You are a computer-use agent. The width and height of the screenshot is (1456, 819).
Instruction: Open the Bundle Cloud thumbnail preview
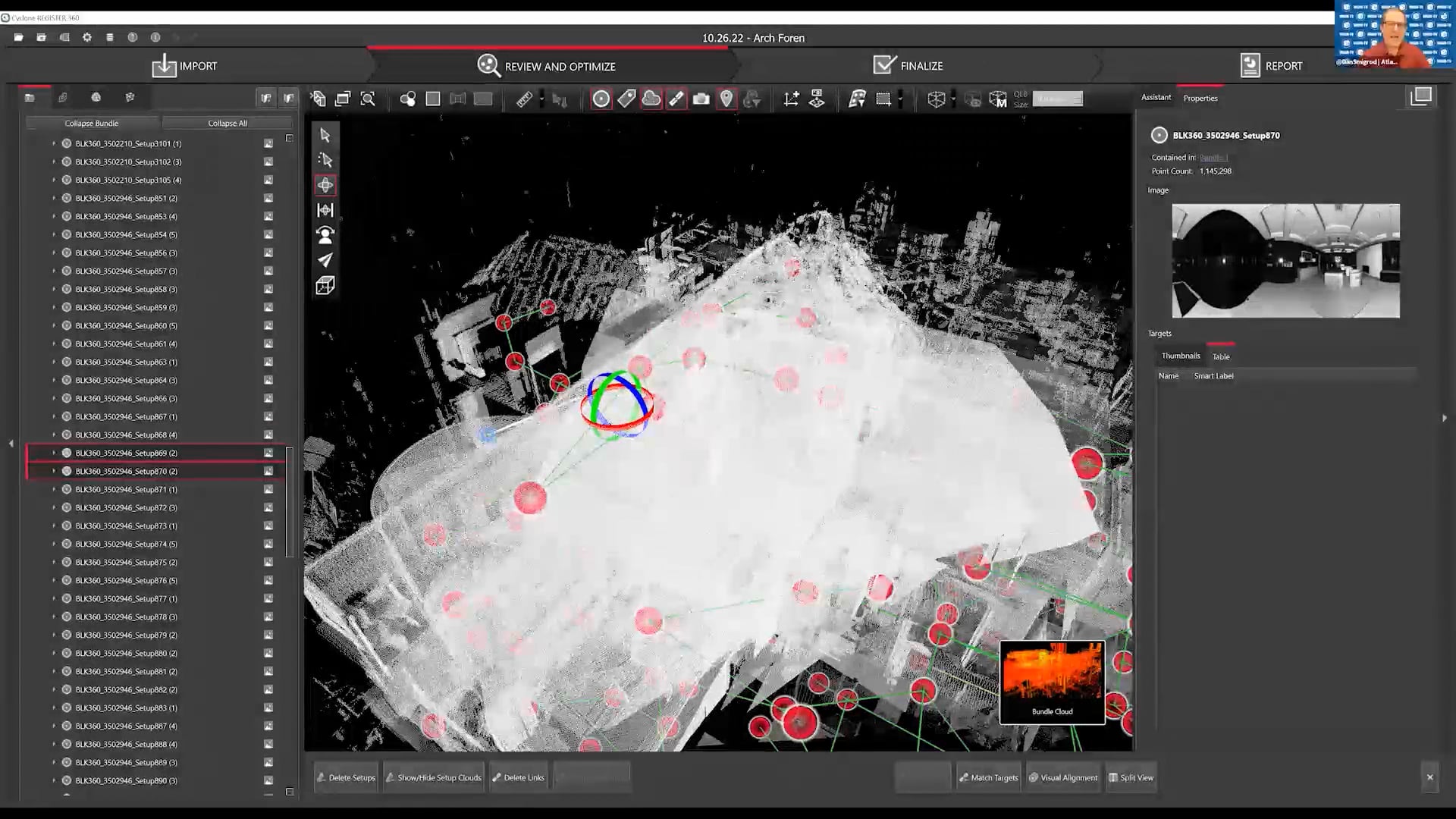tap(1053, 681)
